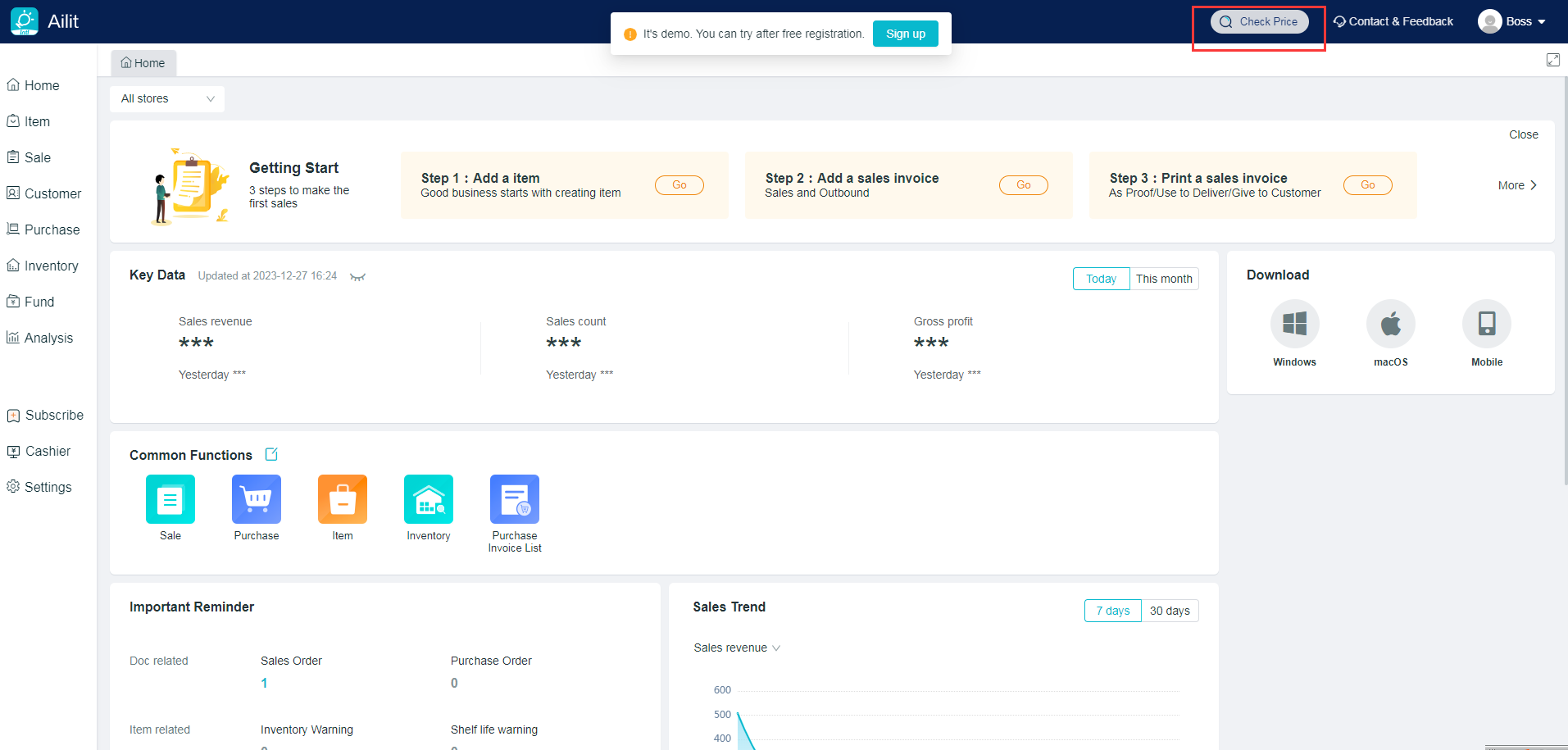Open the Inventory warehouse icon
The image size is (1568, 750).
click(x=429, y=499)
